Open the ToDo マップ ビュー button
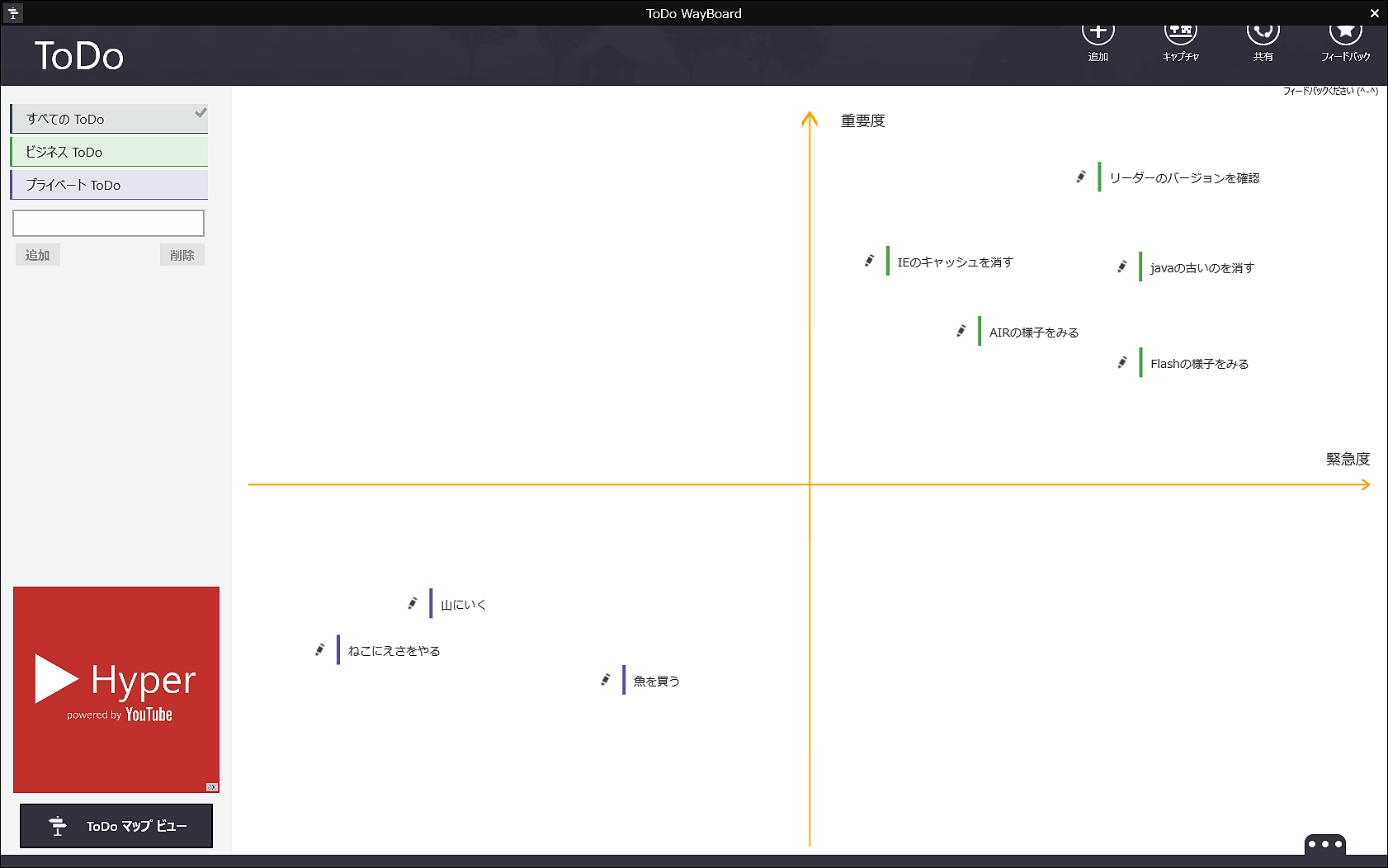Screen dimensions: 1388x868 coord(116,826)
